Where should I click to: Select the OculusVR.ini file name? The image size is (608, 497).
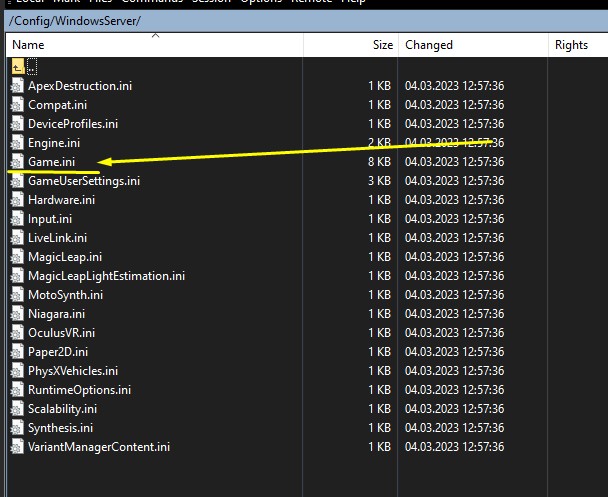[x=61, y=333]
